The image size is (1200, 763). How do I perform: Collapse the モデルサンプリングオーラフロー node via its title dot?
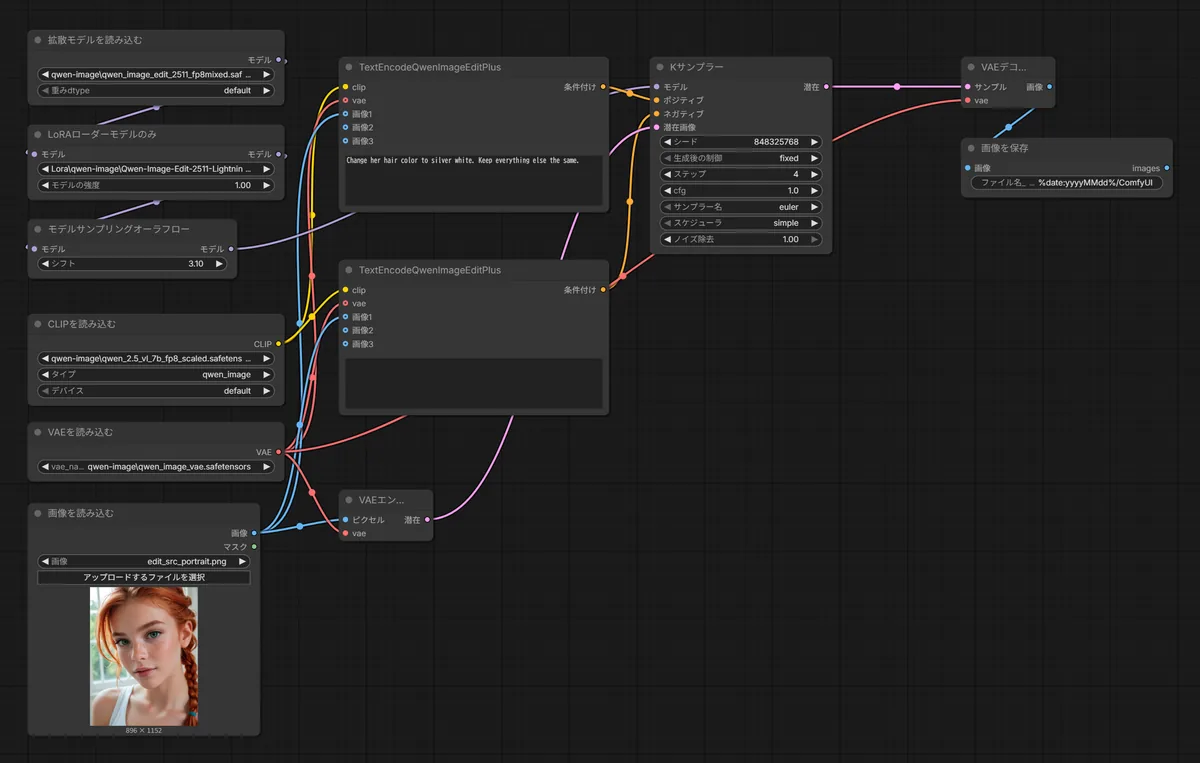point(38,229)
